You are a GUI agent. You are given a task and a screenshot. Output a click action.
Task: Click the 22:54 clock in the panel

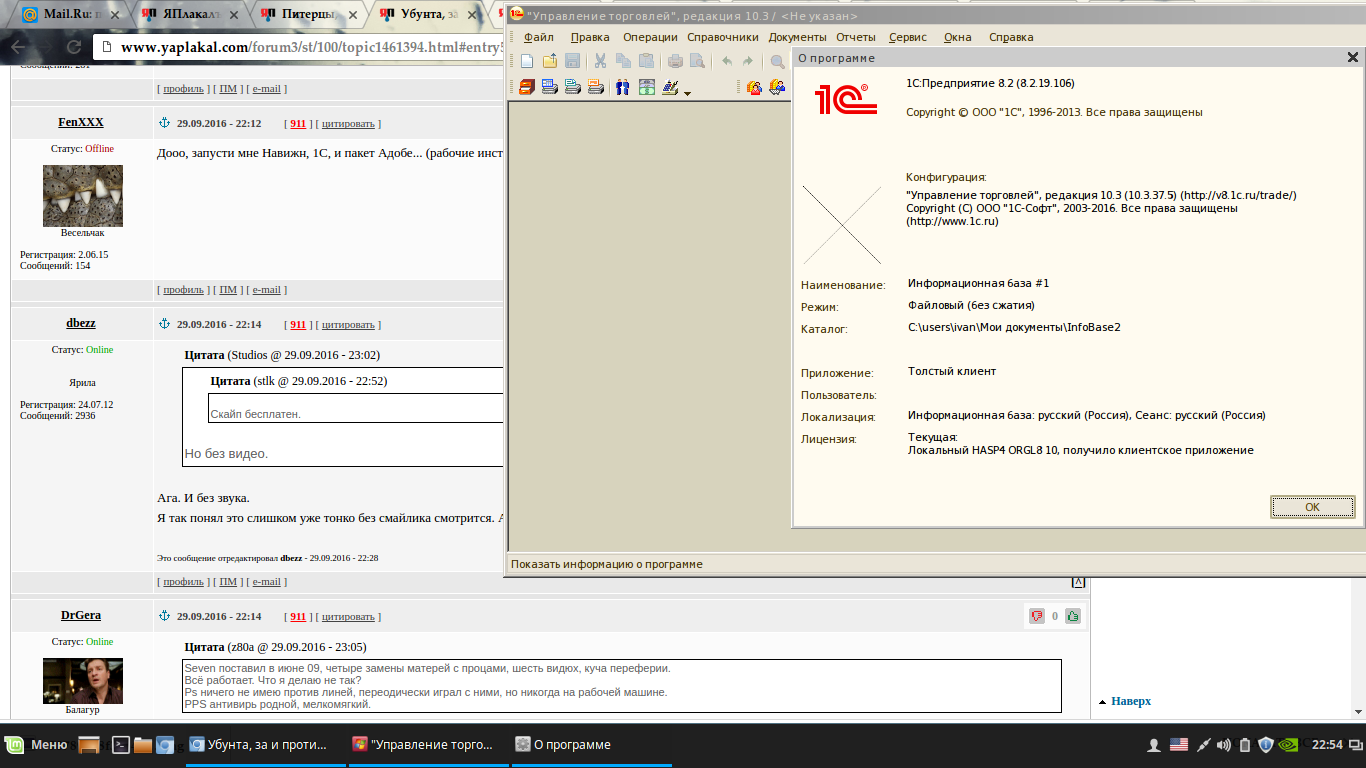point(1327,744)
